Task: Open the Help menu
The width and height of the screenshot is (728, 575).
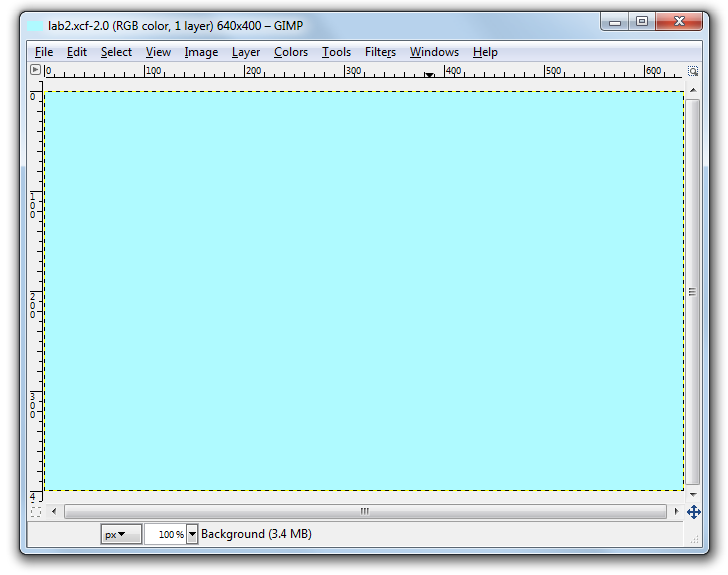Action: click(485, 52)
